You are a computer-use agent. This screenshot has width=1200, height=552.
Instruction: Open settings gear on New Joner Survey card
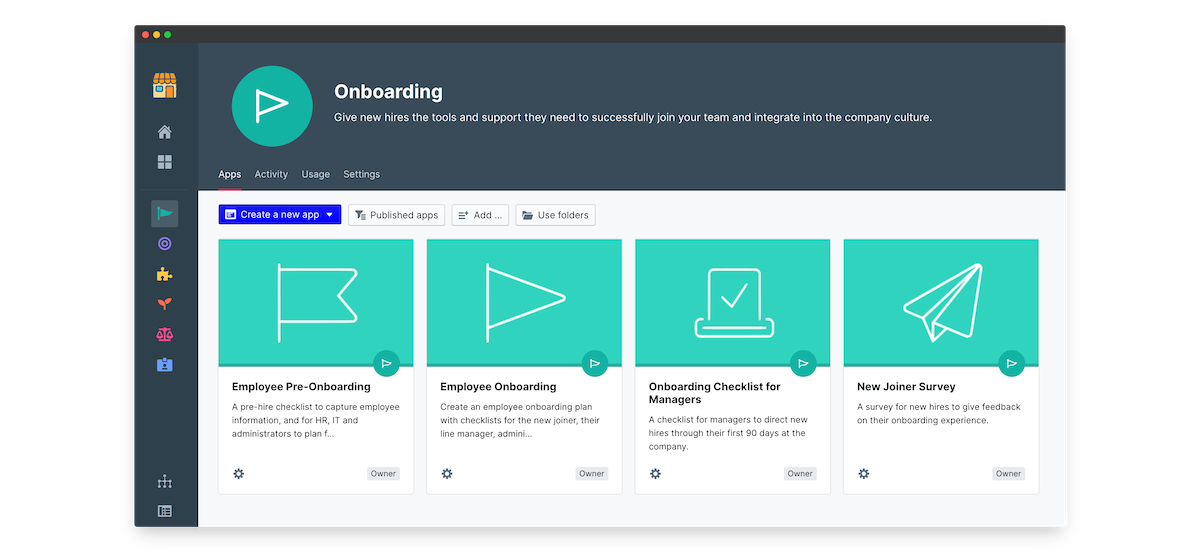(x=863, y=474)
